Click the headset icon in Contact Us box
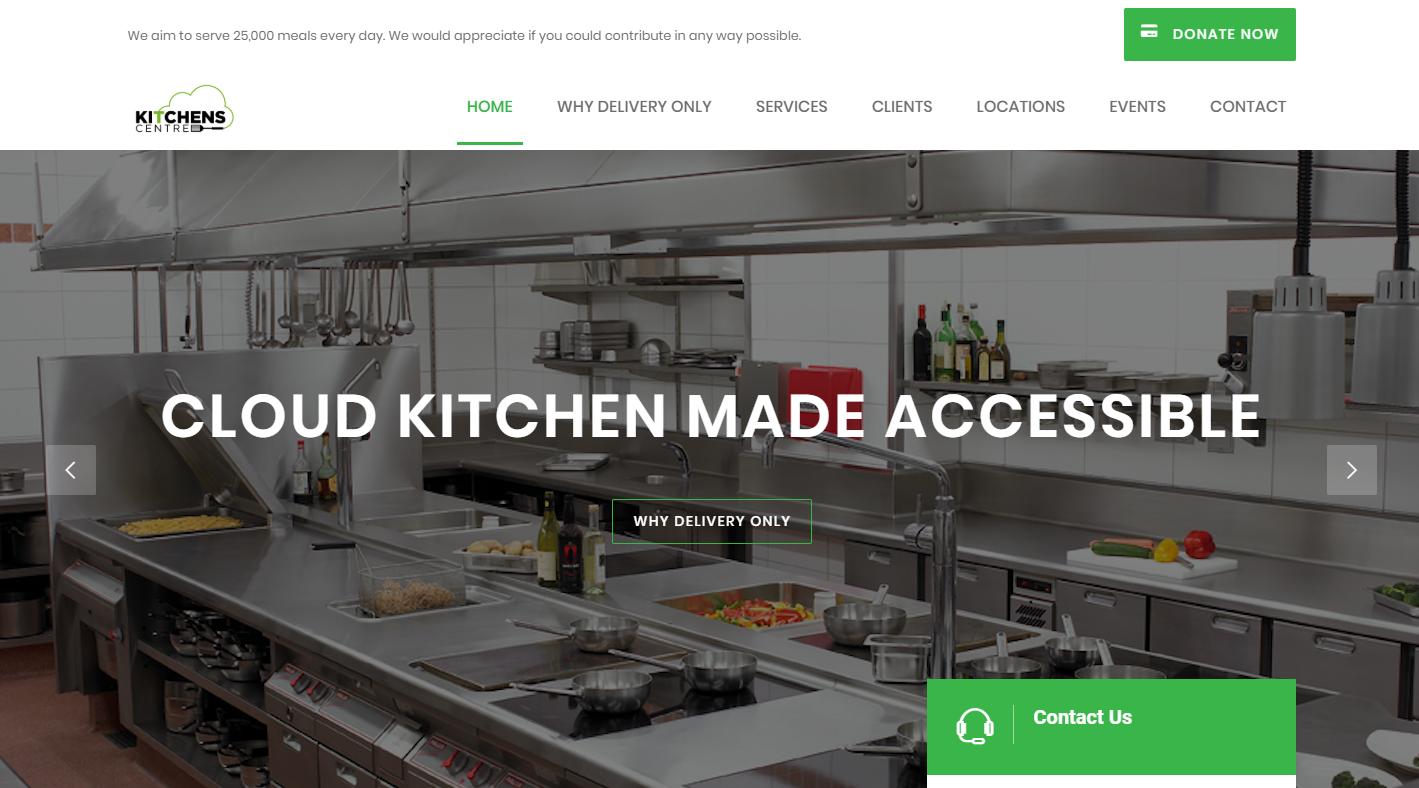 pyautogui.click(x=975, y=726)
